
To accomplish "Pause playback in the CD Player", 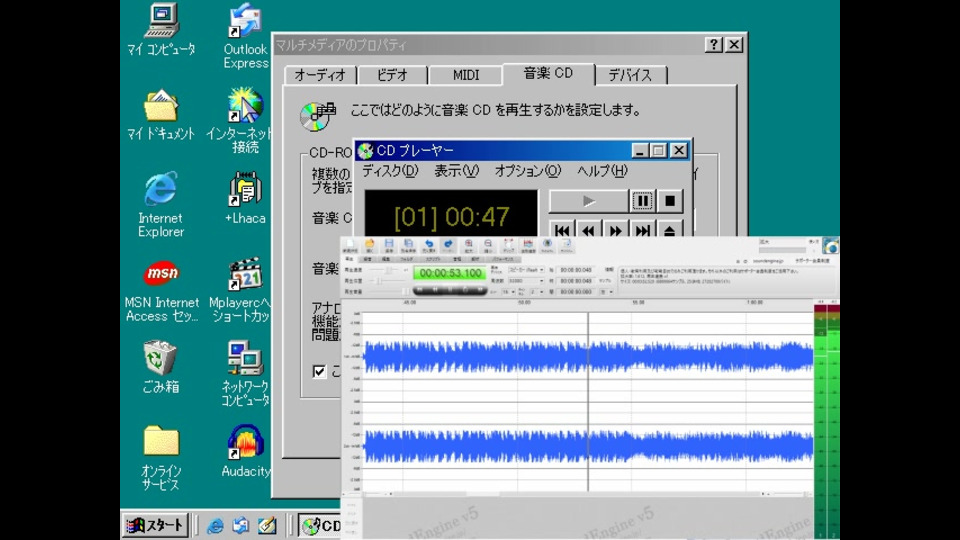I will tap(642, 201).
